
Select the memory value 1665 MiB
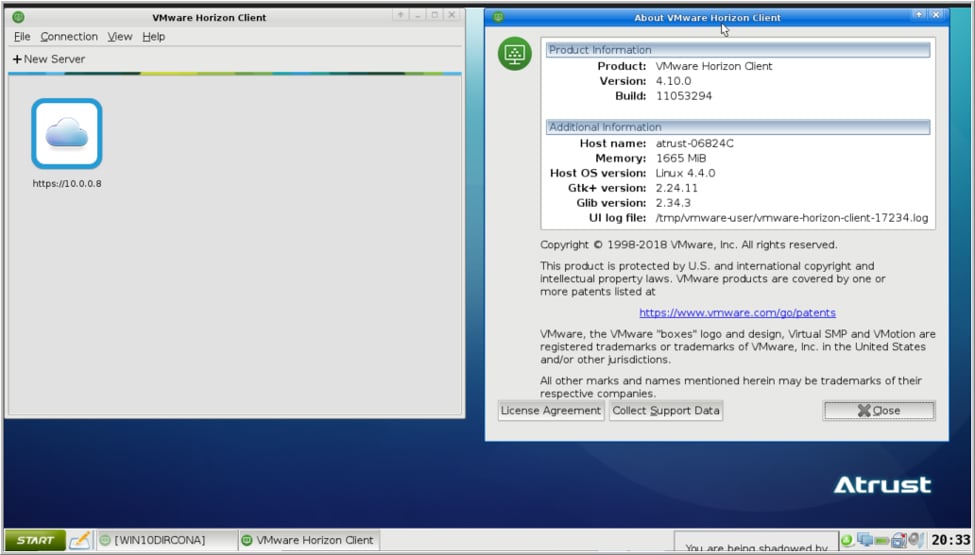681,158
